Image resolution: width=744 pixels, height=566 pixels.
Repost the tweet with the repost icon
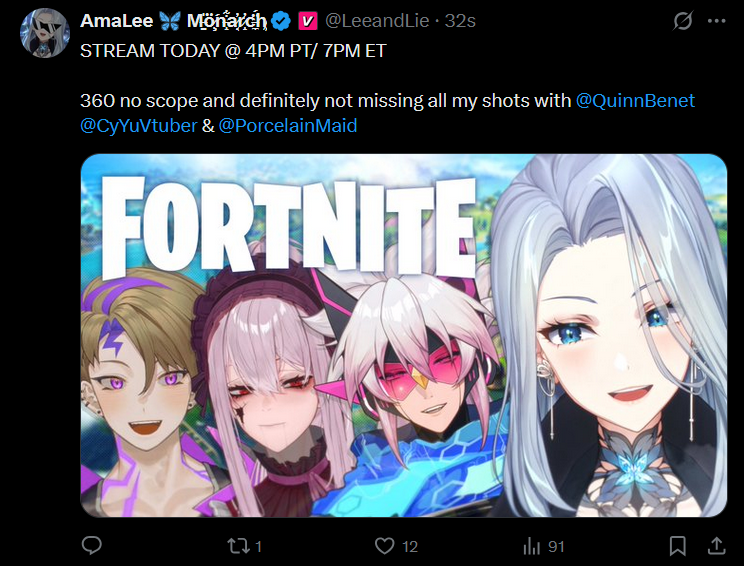pos(237,546)
